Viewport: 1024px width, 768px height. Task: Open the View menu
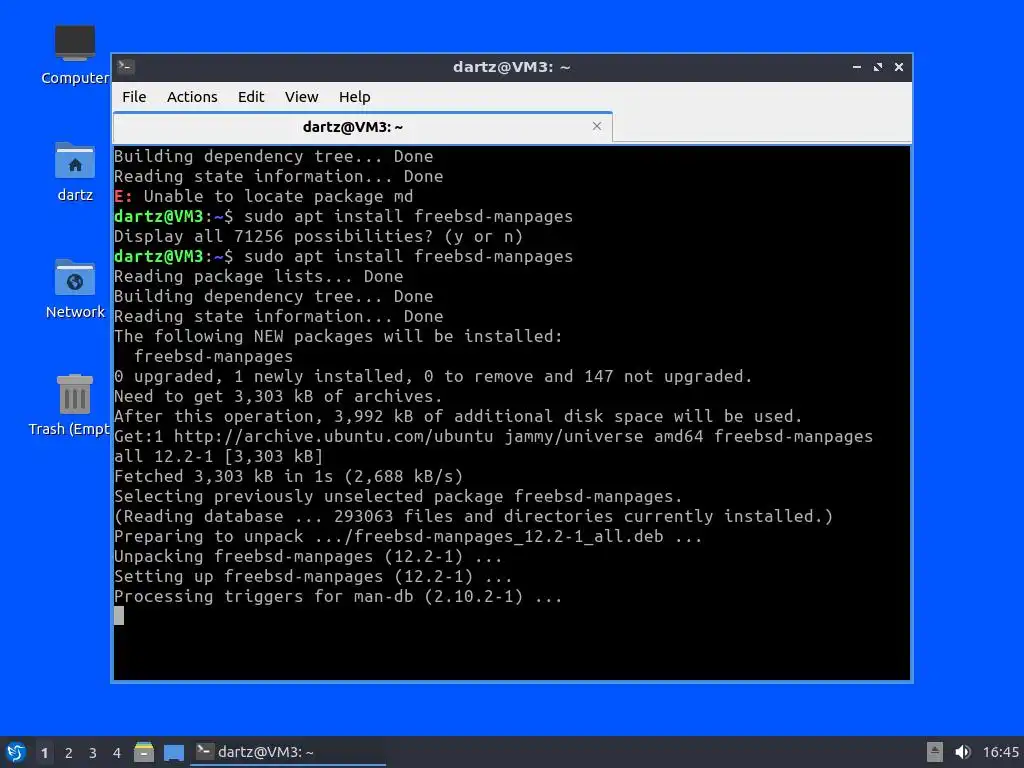301,97
